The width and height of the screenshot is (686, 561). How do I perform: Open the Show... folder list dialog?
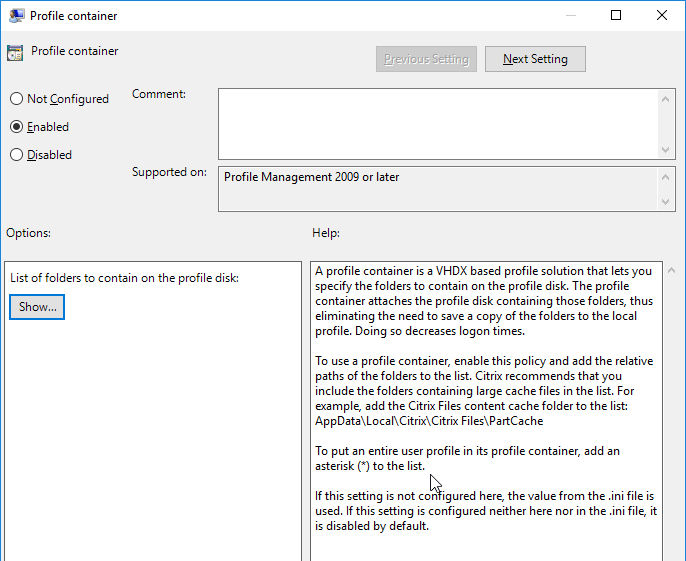(x=37, y=307)
